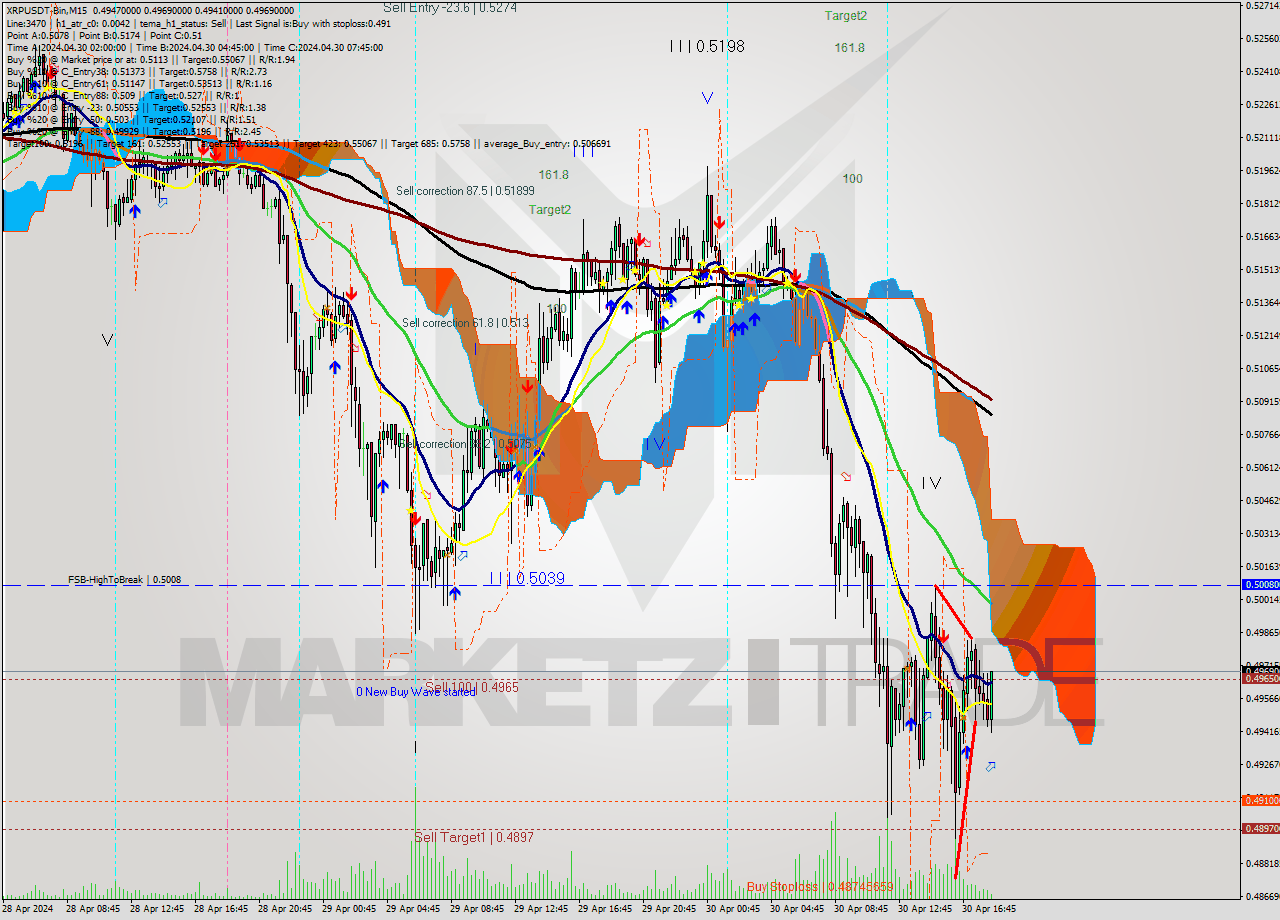Select 'Sell correction 87.5 | 0.51899' label
The width and height of the screenshot is (1280, 920).
[465, 191]
